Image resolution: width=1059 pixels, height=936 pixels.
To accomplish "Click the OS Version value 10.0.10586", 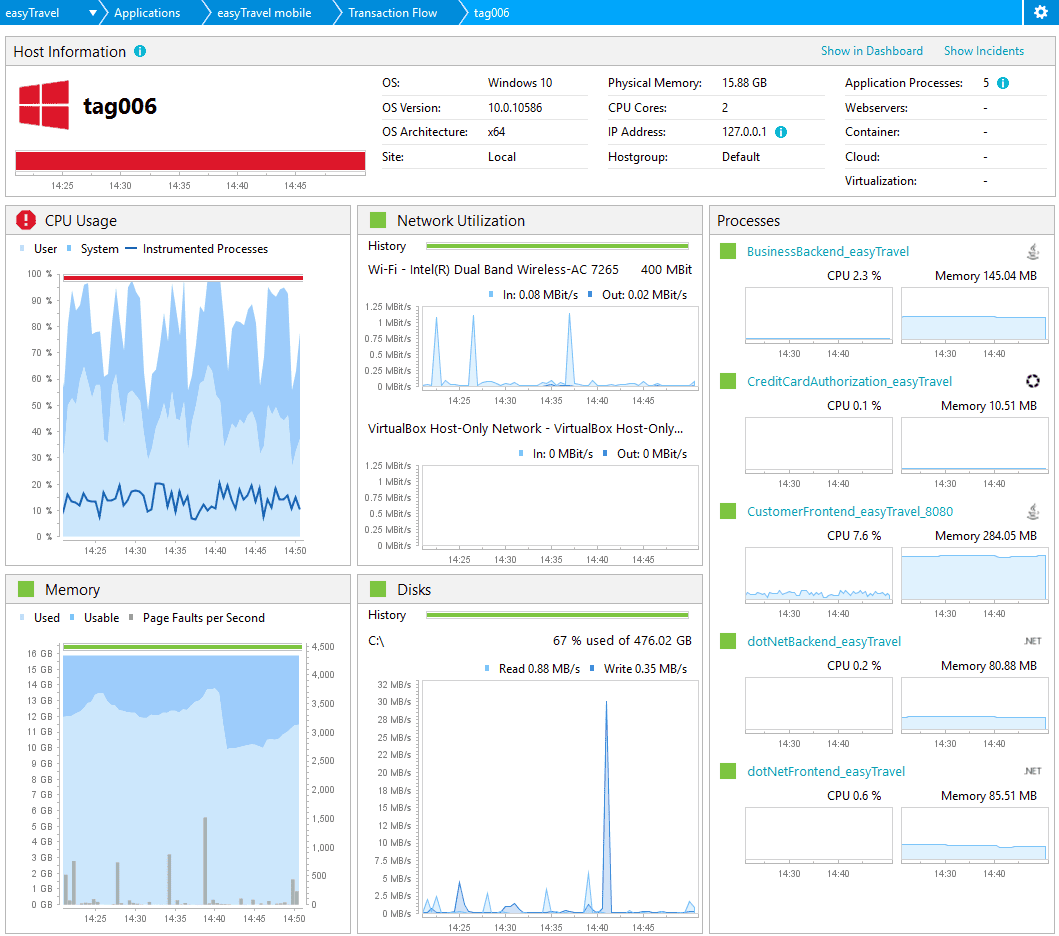I will point(515,108).
